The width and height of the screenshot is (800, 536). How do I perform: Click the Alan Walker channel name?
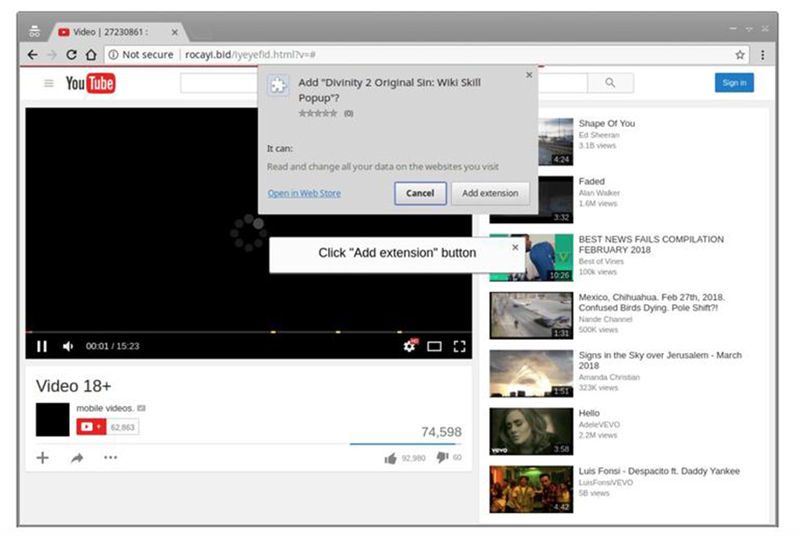pyautogui.click(x=599, y=193)
